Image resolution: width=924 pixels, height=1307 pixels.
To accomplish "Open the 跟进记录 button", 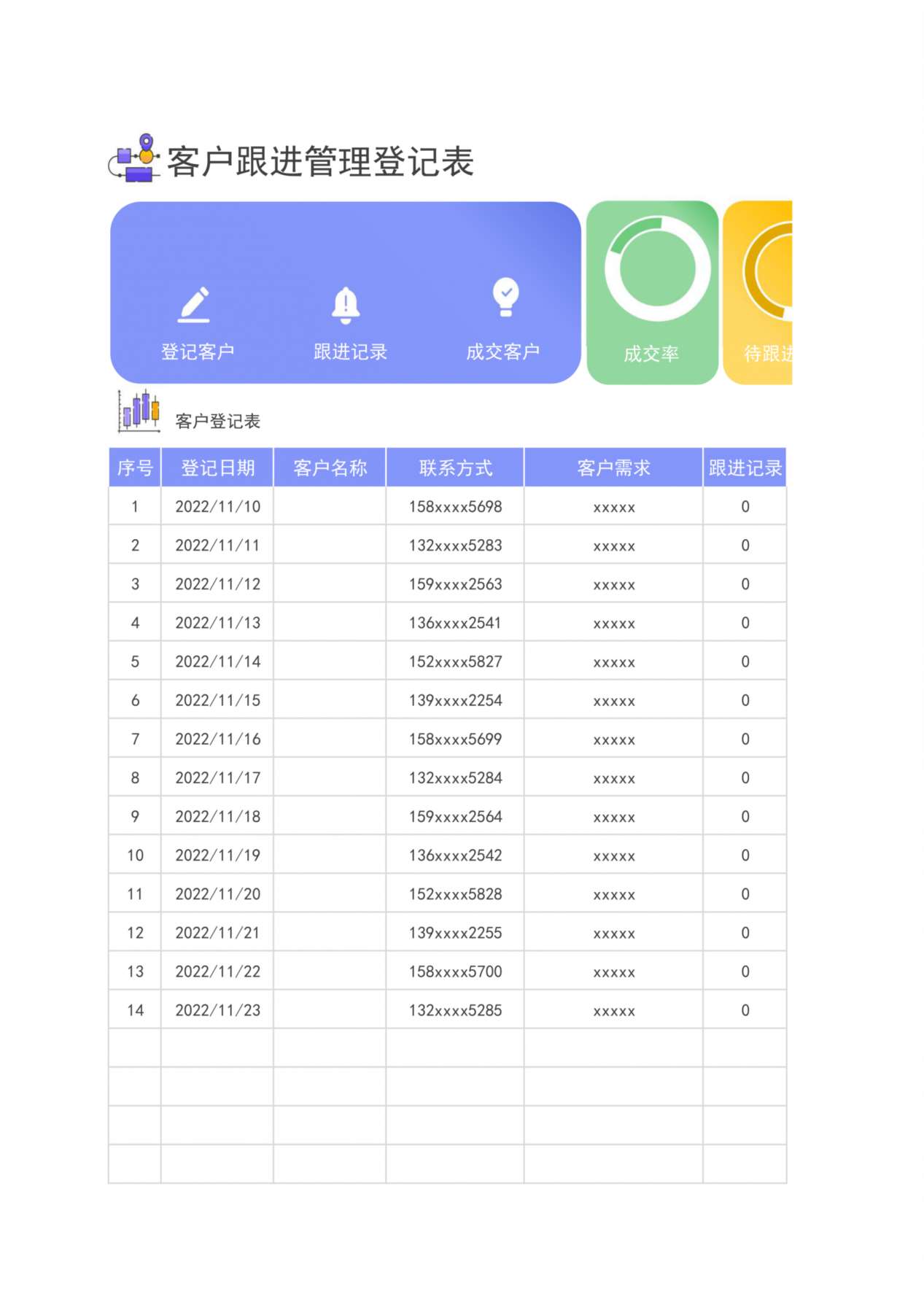I will 350,352.
